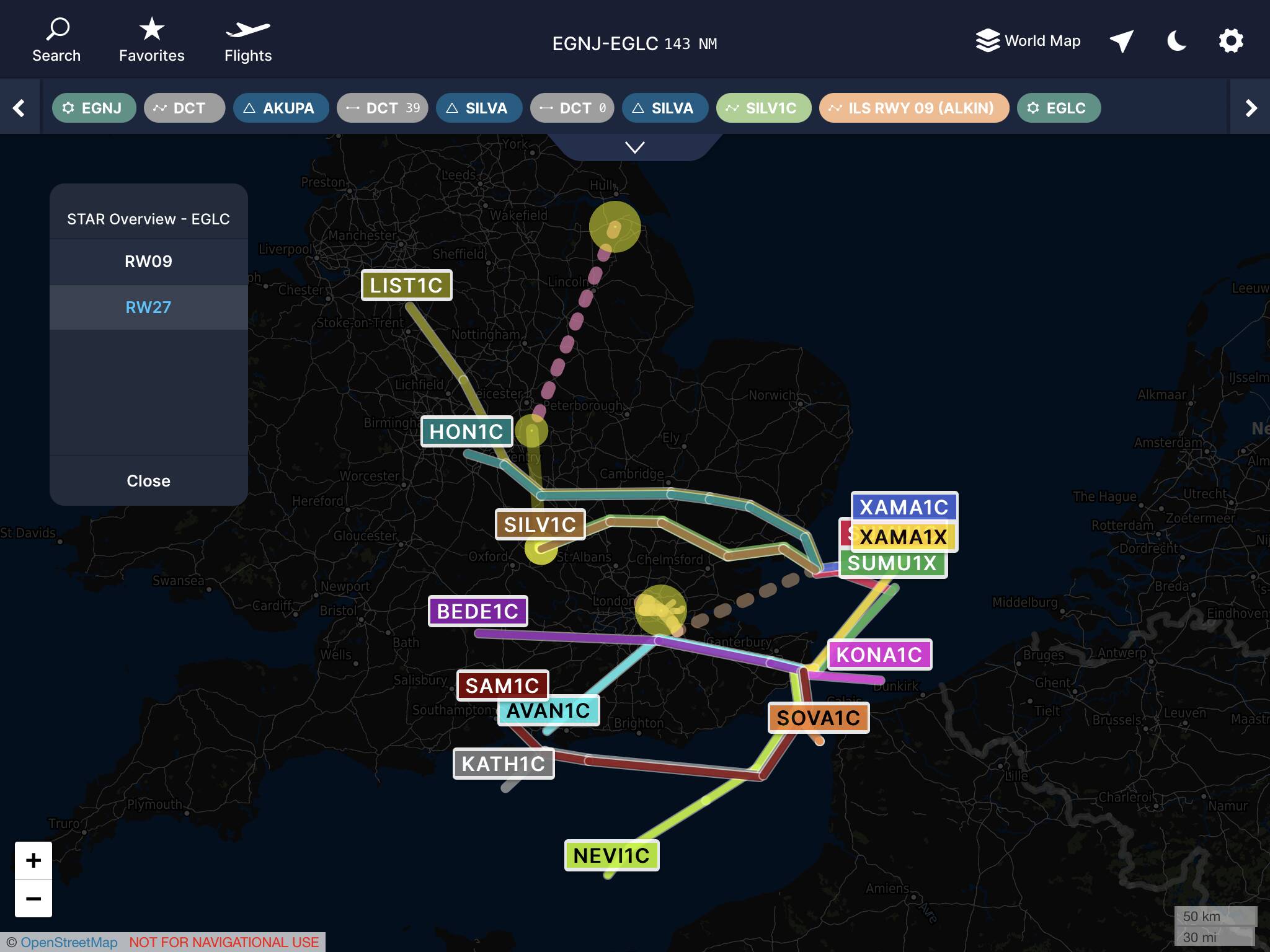
Task: Select RW27 runway option
Action: pyautogui.click(x=148, y=307)
